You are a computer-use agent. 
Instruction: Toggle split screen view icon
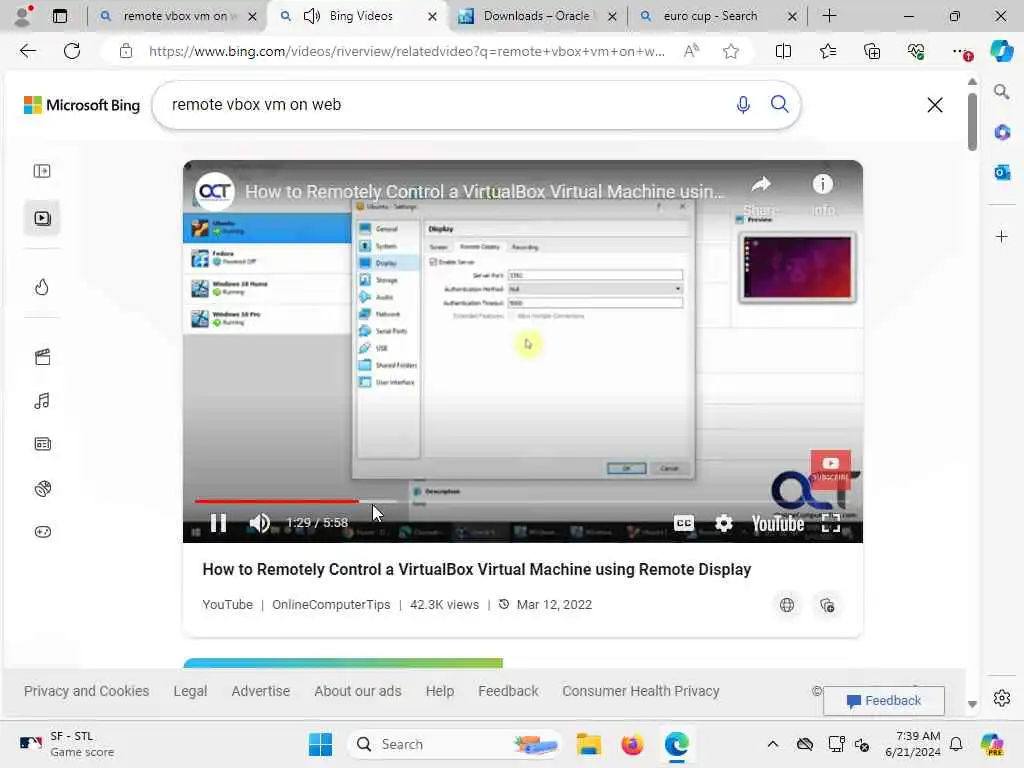click(783, 51)
